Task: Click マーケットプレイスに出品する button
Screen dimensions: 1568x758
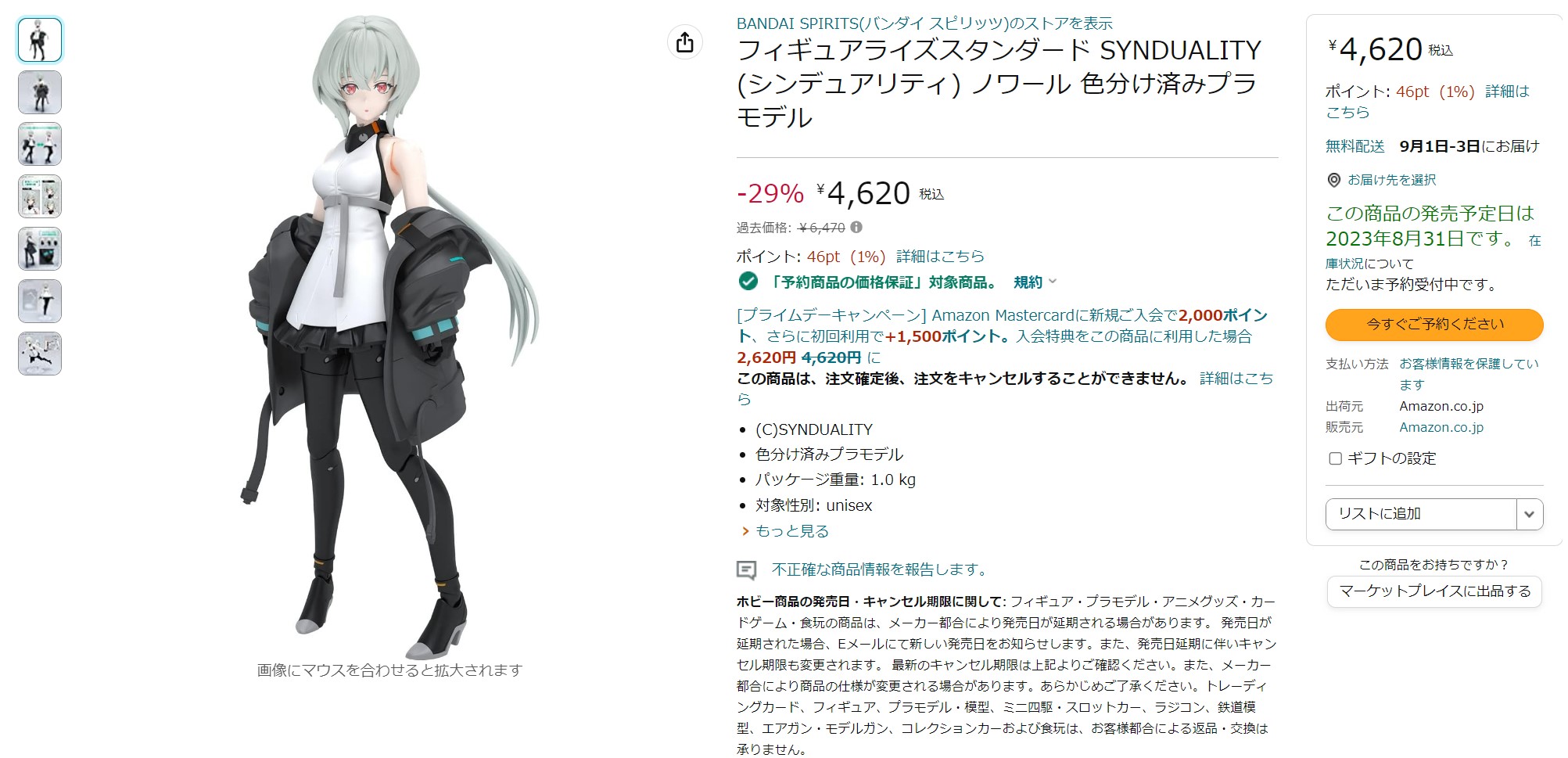Action: pos(1434,591)
